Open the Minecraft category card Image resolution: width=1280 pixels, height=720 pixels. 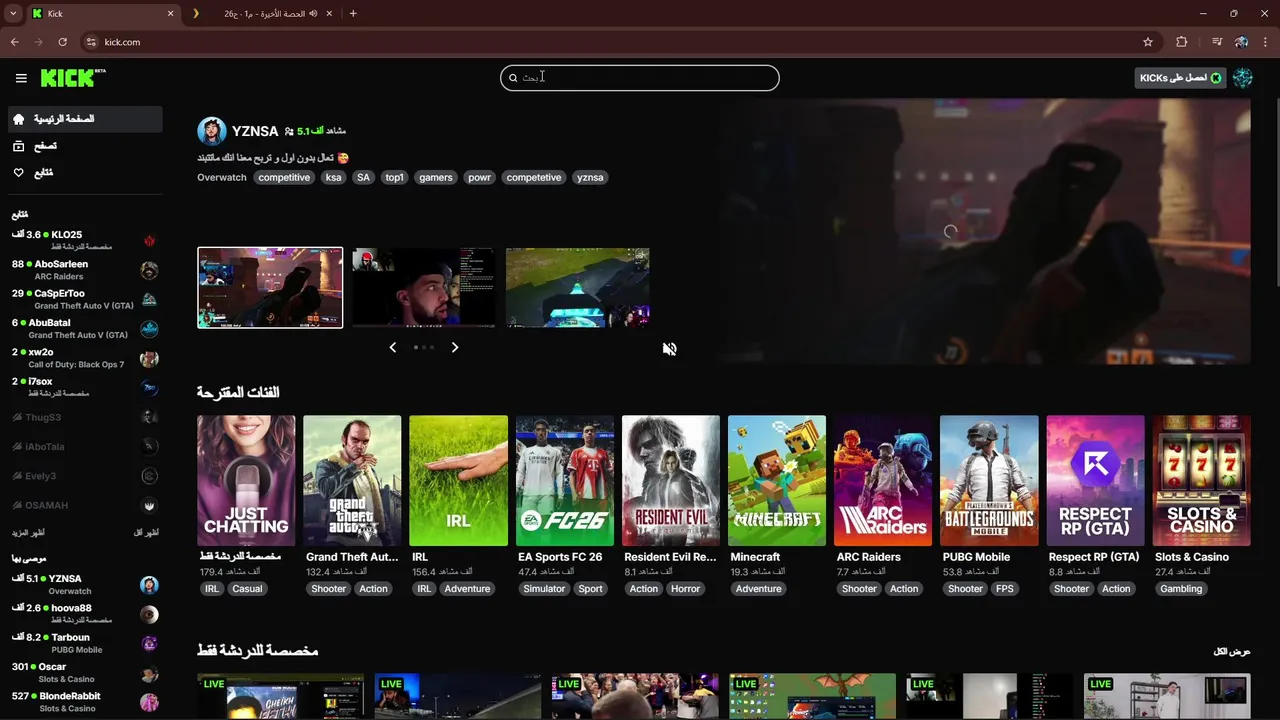[x=777, y=481]
